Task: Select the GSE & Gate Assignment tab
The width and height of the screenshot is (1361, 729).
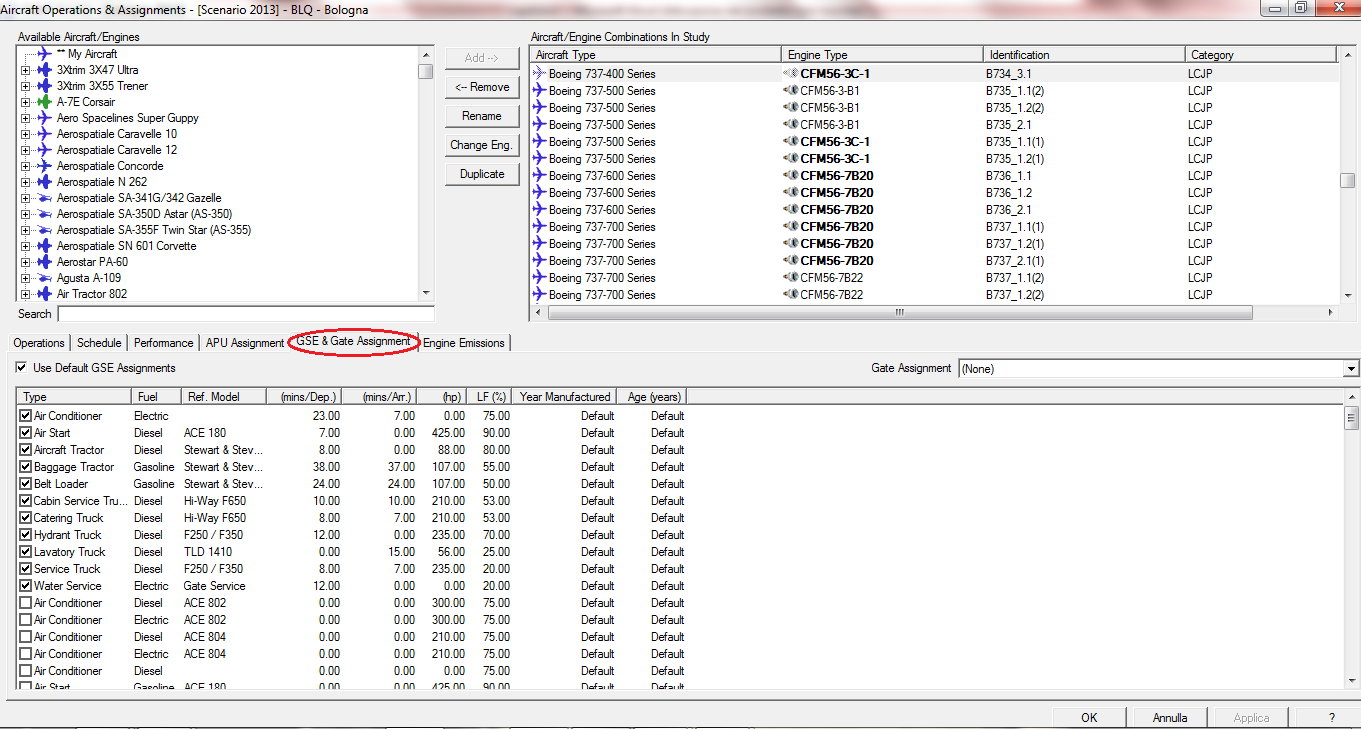Action: pyautogui.click(x=353, y=341)
